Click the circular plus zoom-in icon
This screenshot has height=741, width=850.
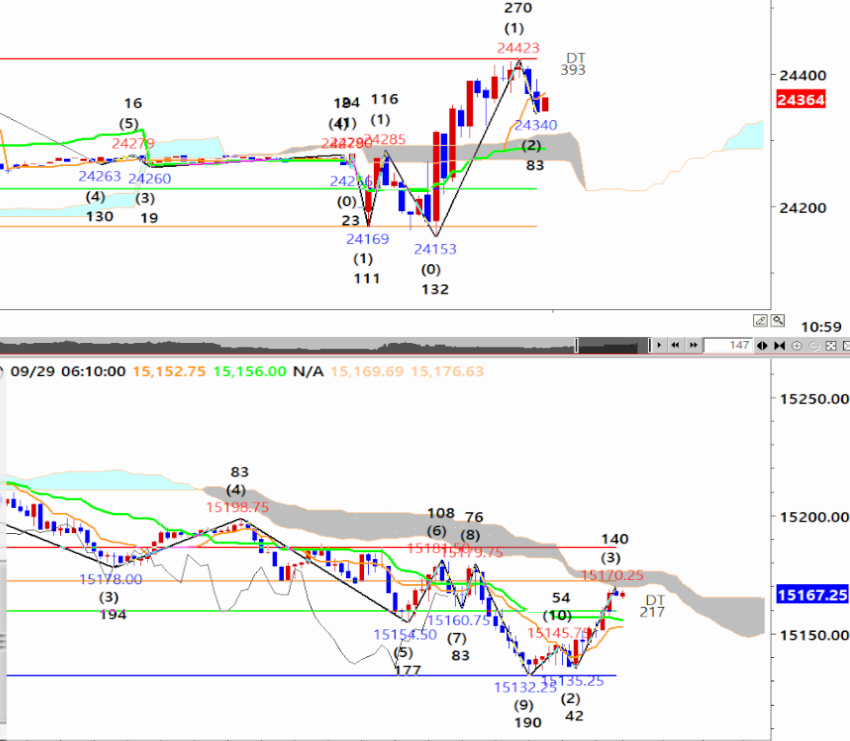[x=796, y=346]
